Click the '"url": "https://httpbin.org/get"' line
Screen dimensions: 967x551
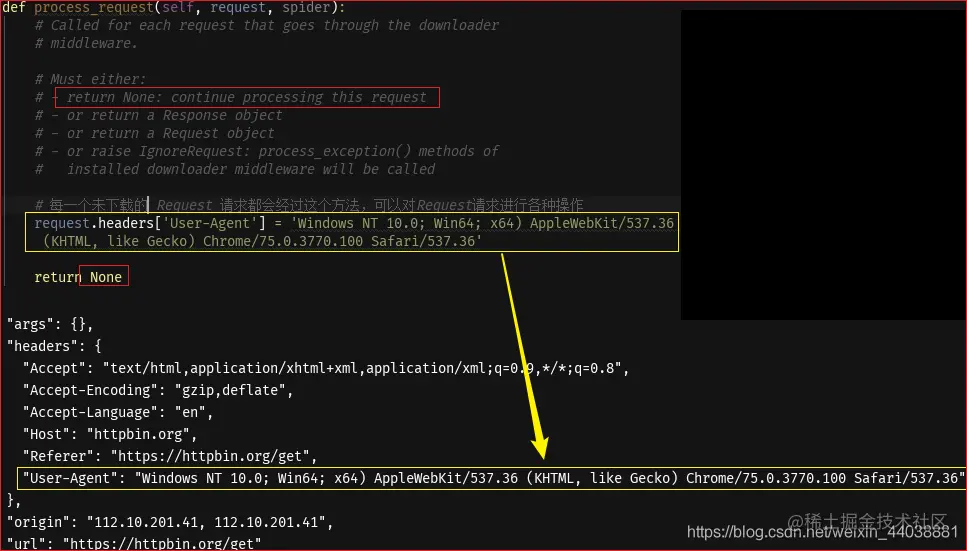tap(134, 544)
